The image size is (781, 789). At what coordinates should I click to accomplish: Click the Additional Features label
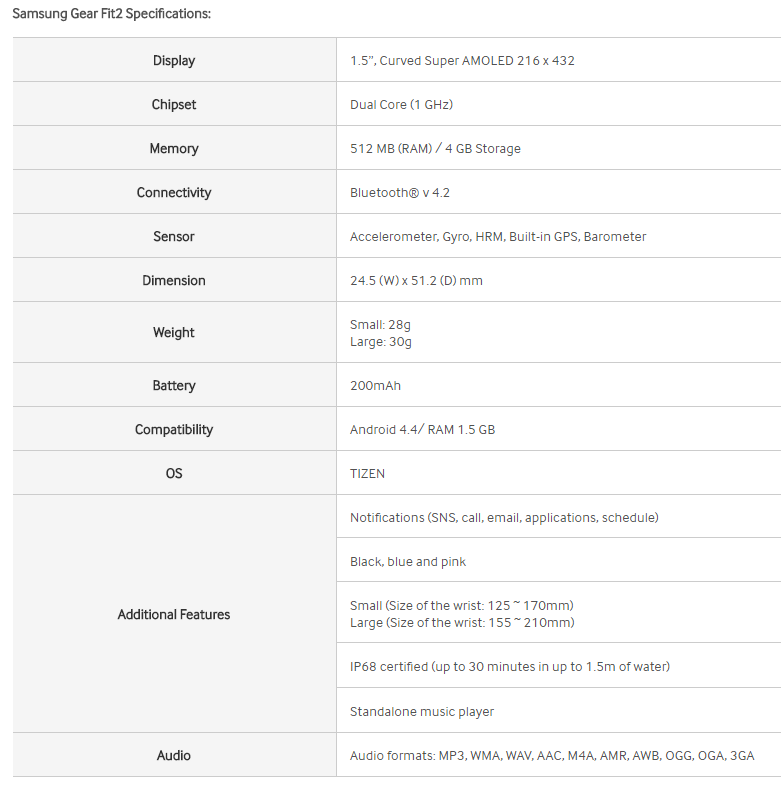pyautogui.click(x=174, y=615)
